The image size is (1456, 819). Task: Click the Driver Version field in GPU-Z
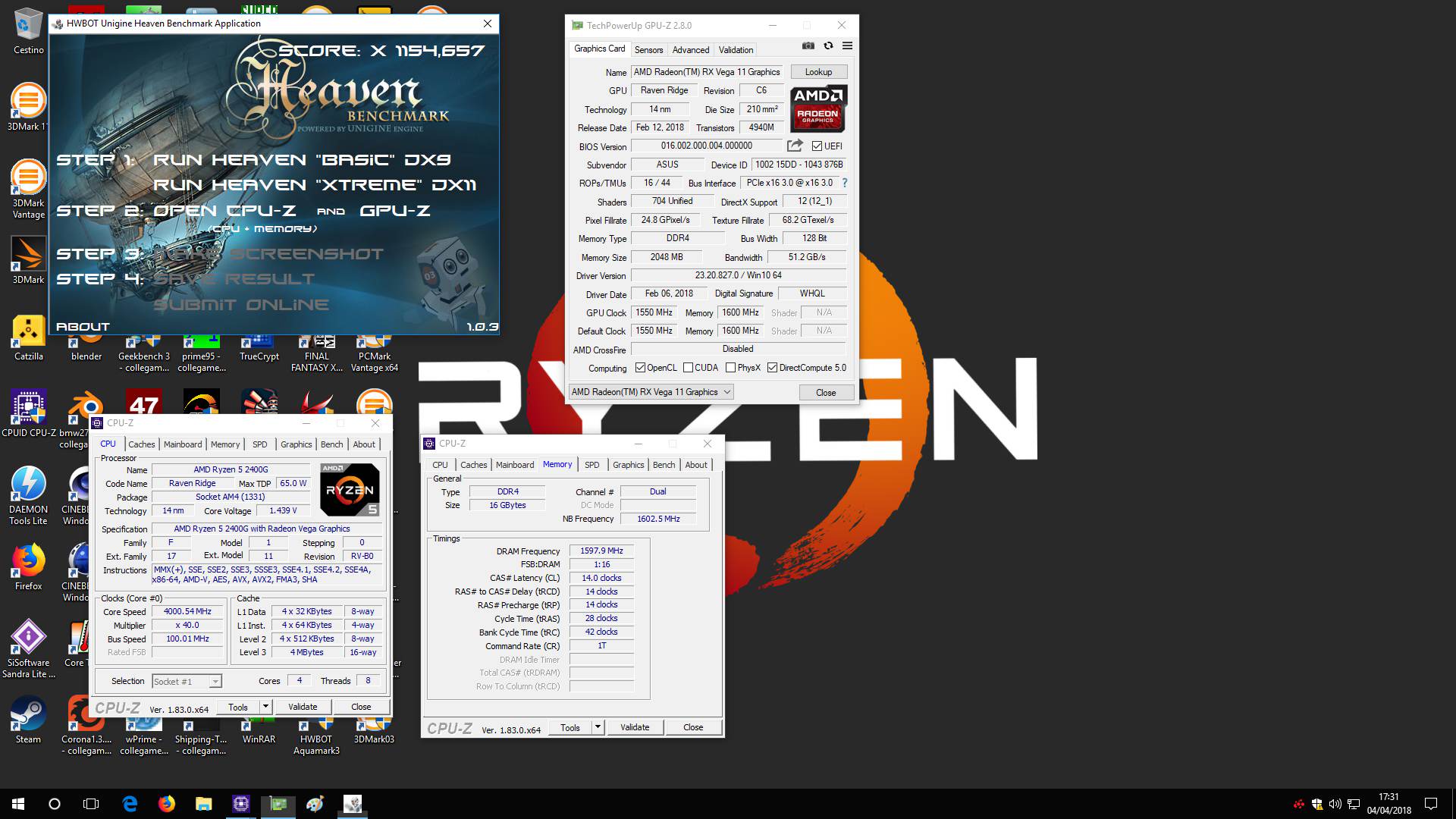738,275
